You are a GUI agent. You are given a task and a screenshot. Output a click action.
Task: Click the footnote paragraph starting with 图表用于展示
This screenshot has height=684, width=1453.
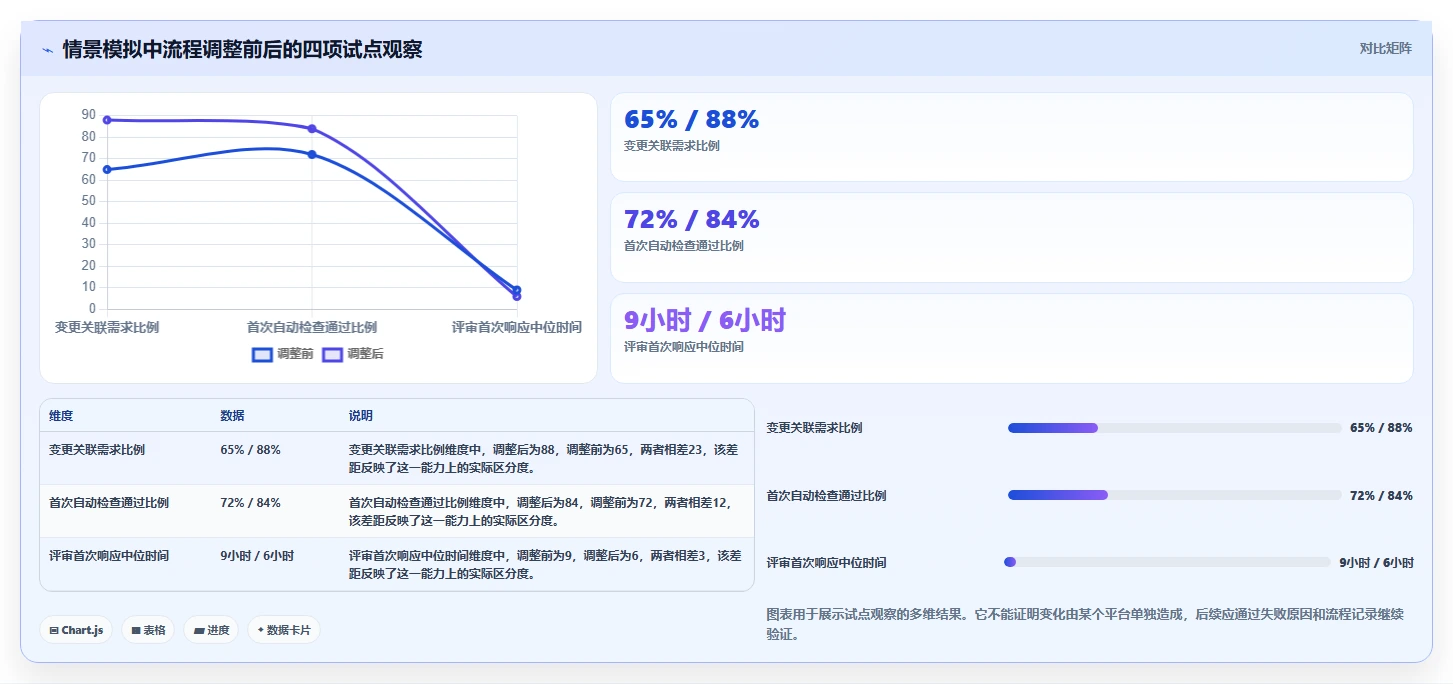tap(1085, 624)
